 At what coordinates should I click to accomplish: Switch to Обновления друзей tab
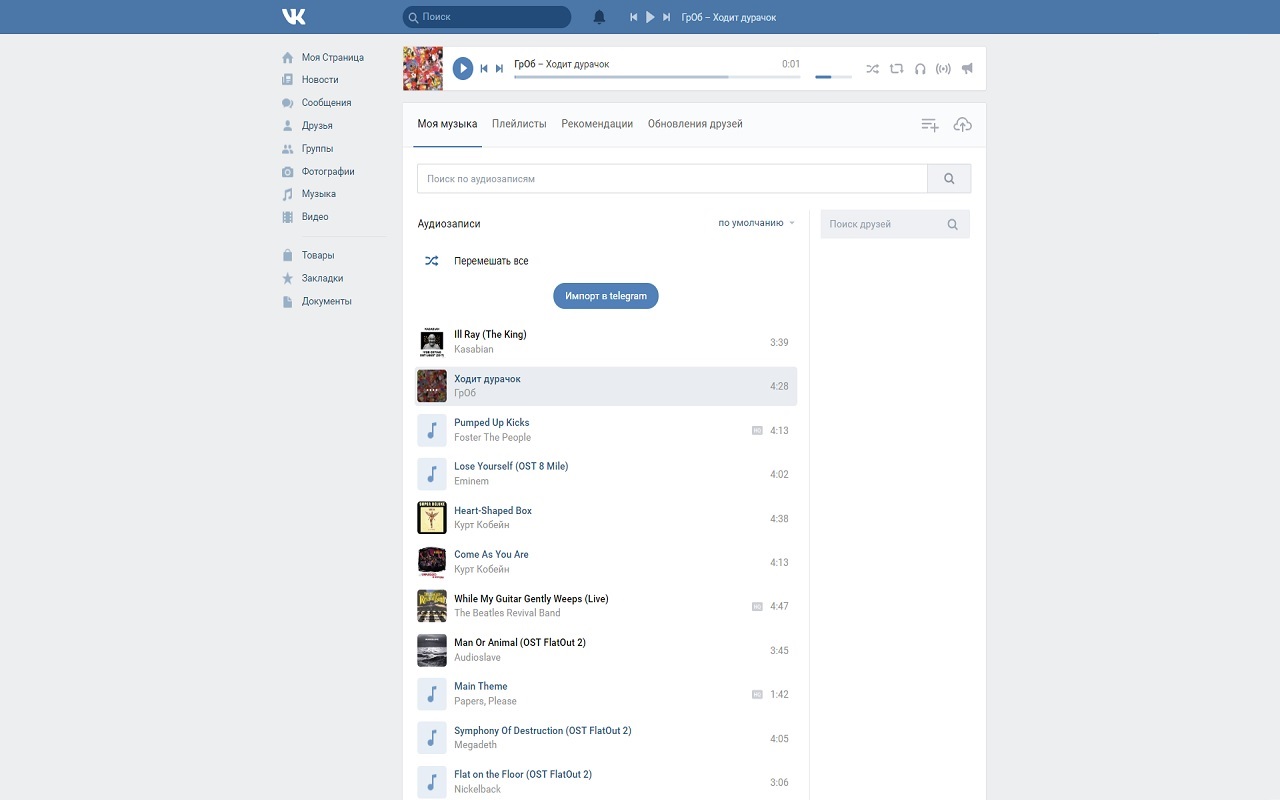[695, 124]
